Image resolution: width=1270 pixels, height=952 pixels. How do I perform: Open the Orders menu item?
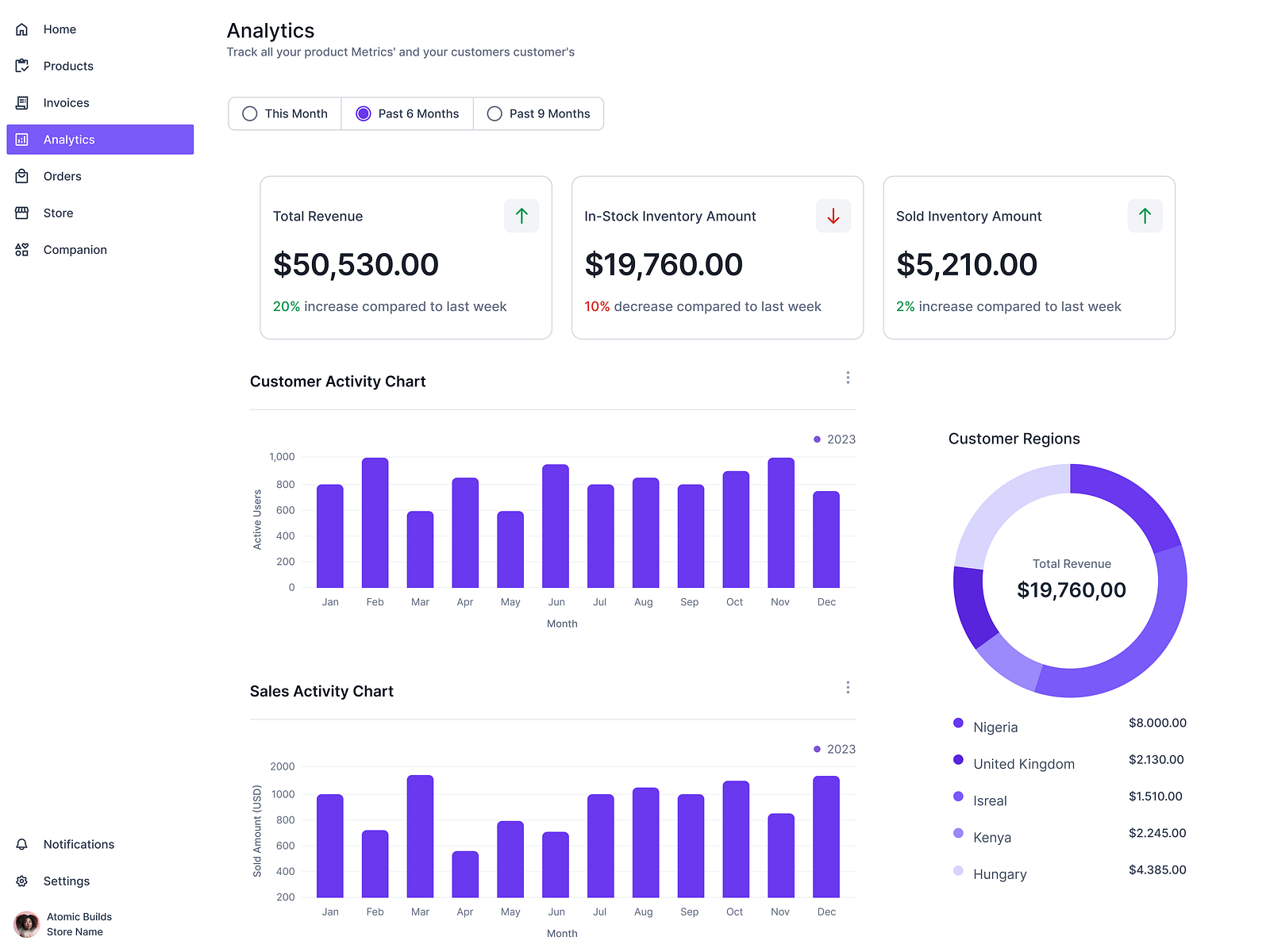pos(100,176)
